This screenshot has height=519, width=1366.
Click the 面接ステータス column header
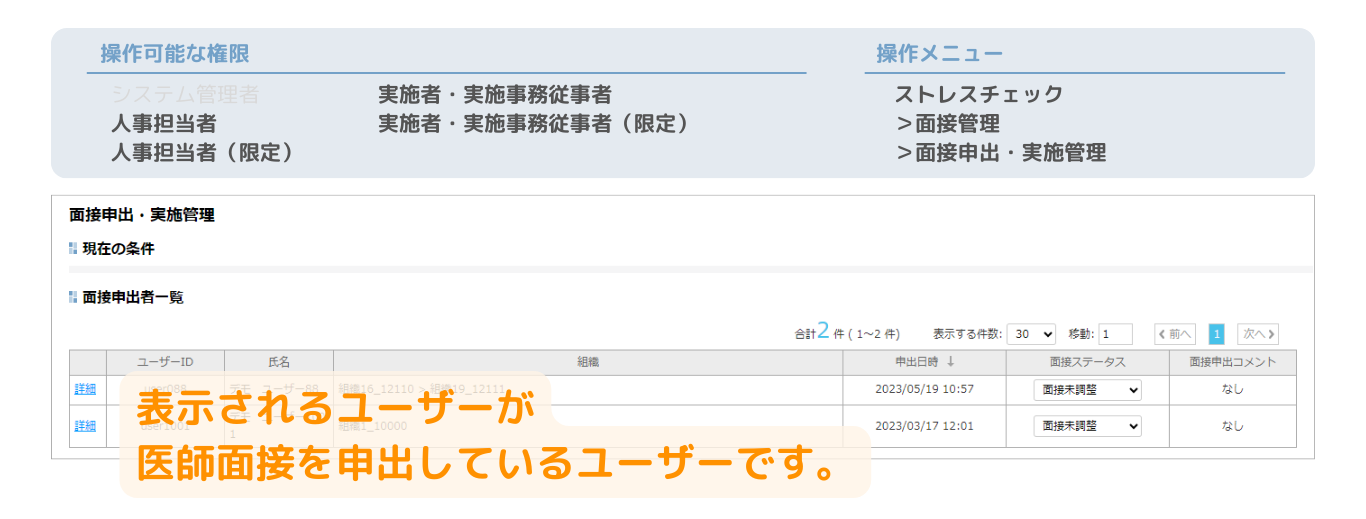click(1087, 362)
